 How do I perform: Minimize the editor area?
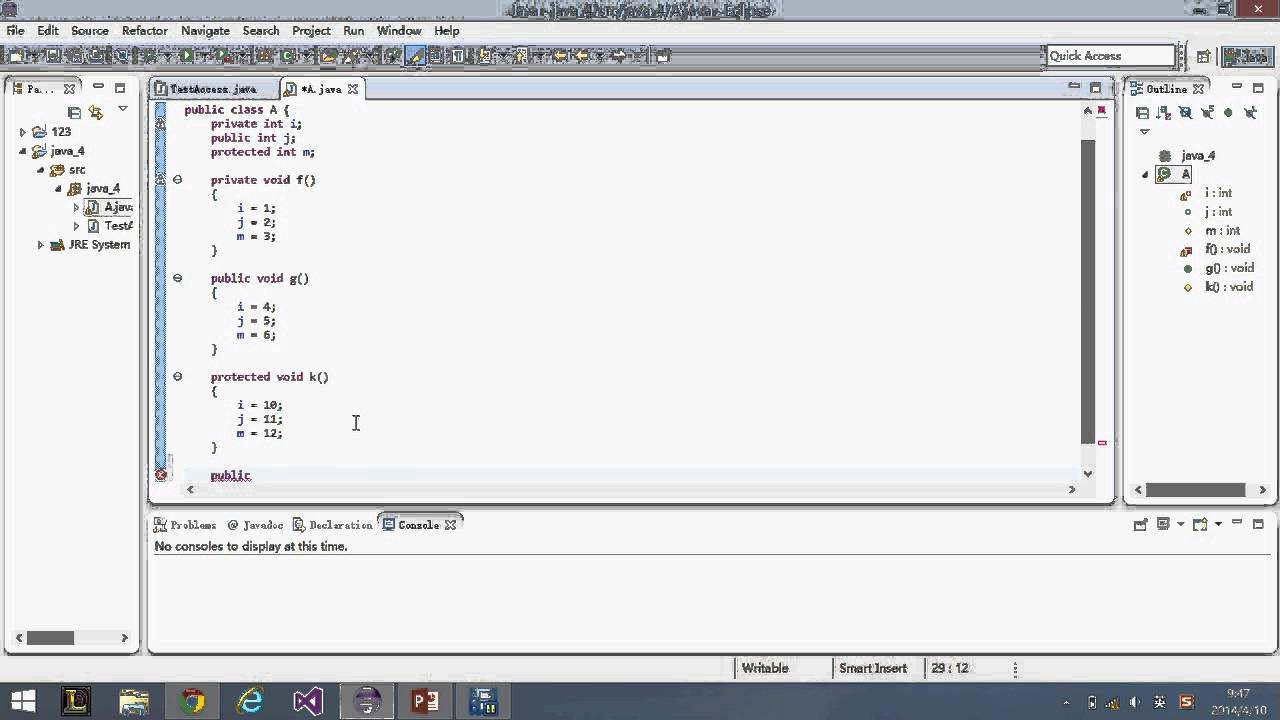click(x=1074, y=87)
